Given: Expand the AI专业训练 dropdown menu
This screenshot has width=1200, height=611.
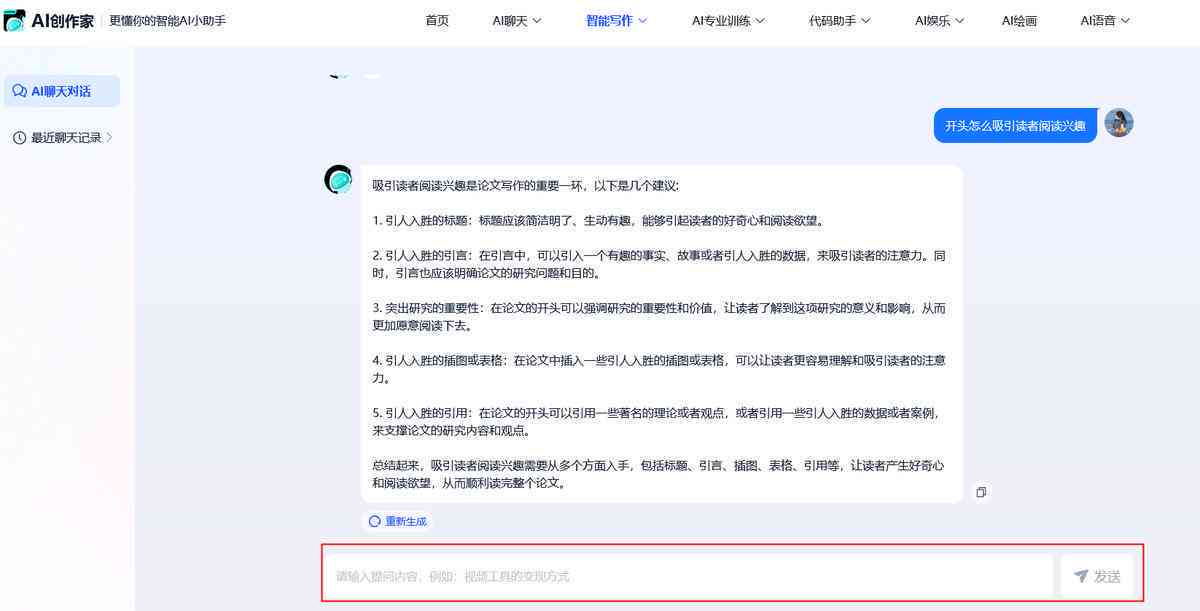Looking at the screenshot, I should click(x=728, y=20).
